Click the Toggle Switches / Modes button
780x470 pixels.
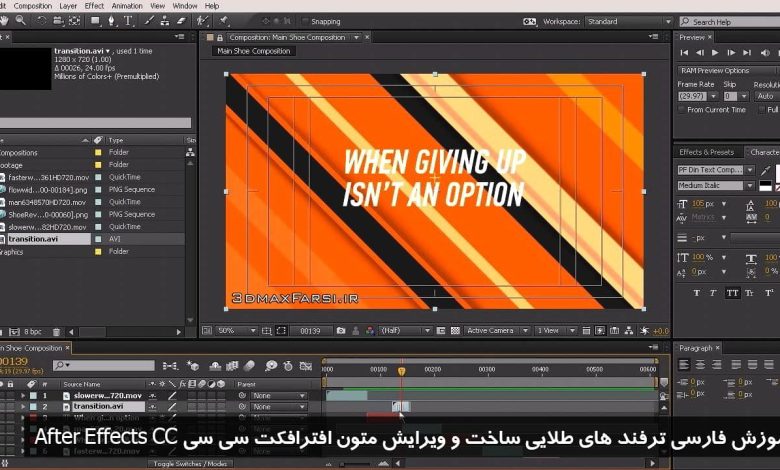(x=189, y=464)
